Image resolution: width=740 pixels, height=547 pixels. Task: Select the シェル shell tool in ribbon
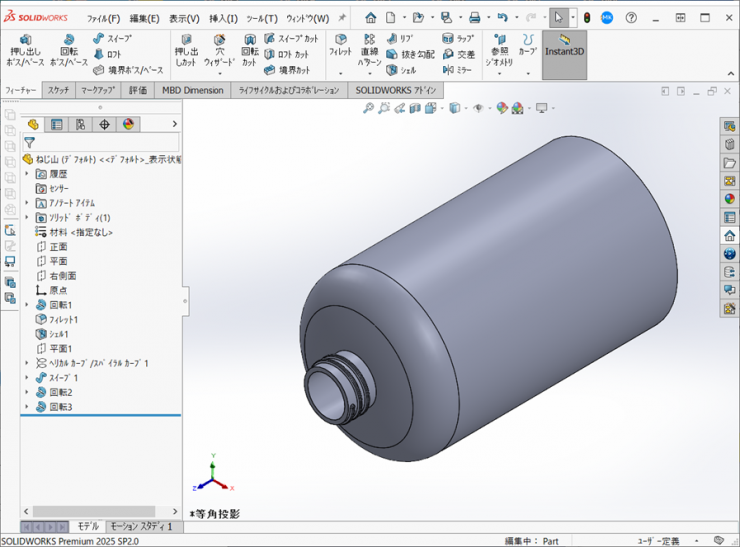401,71
